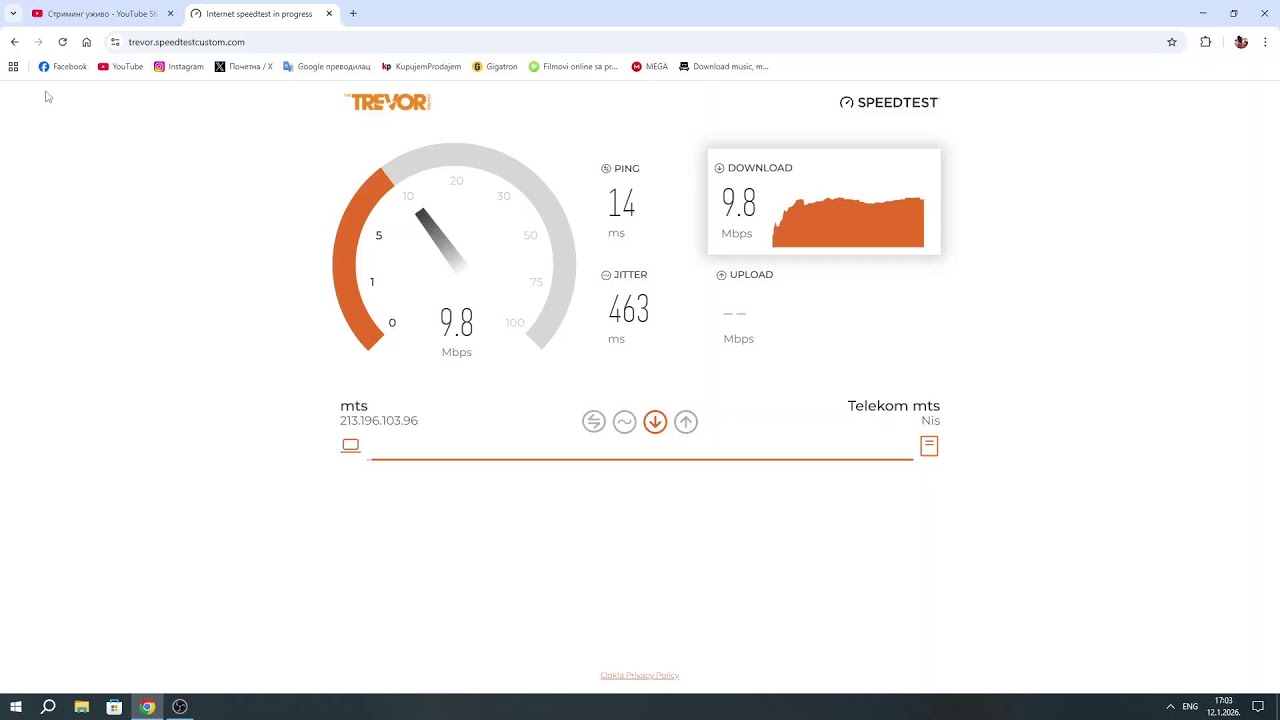This screenshot has width=1280, height=720.
Task: Open the OBS Studio taskbar icon
Action: (x=180, y=707)
